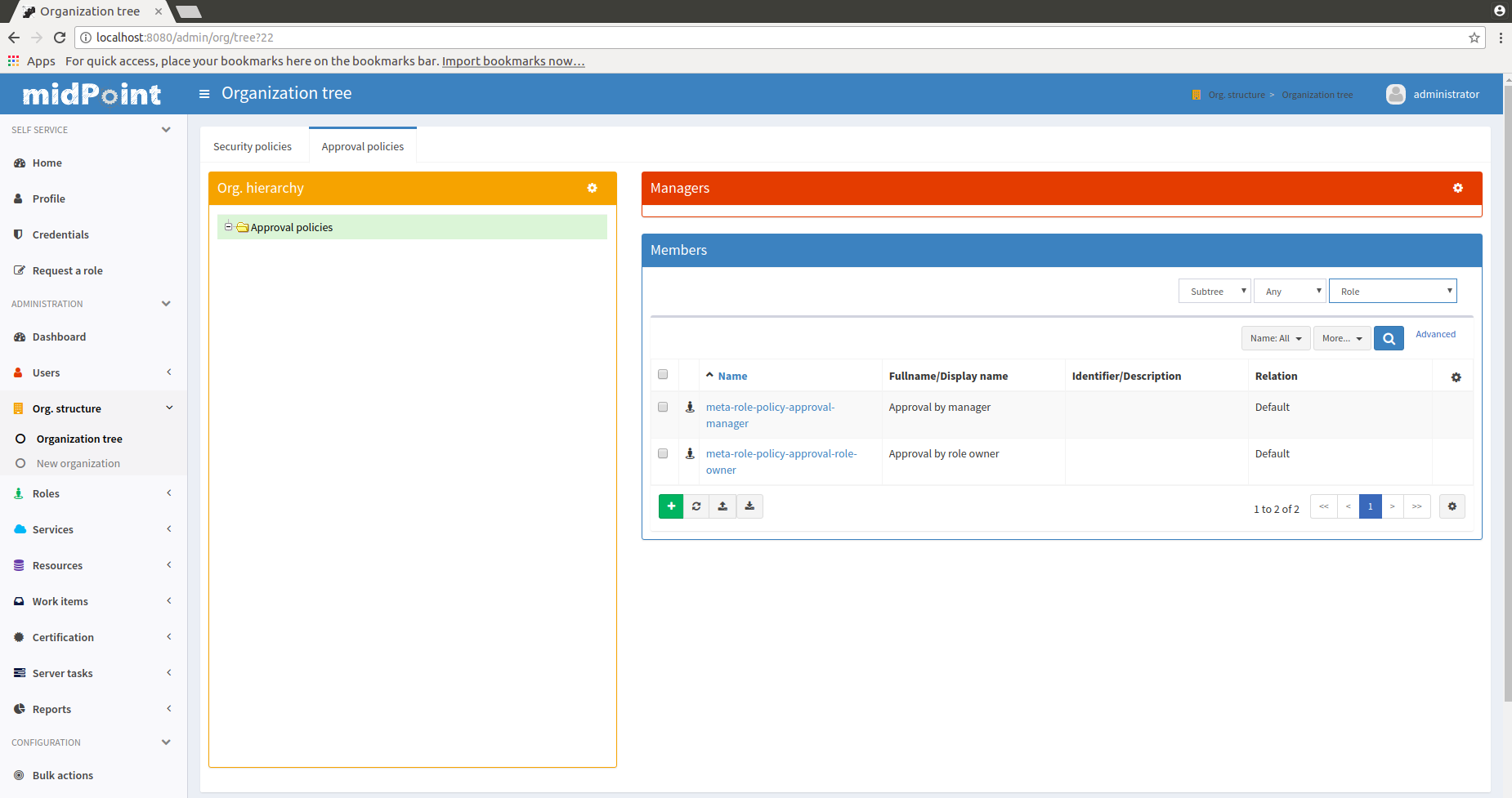This screenshot has width=1512, height=798.
Task: Open New organization in sidebar
Action: point(78,464)
